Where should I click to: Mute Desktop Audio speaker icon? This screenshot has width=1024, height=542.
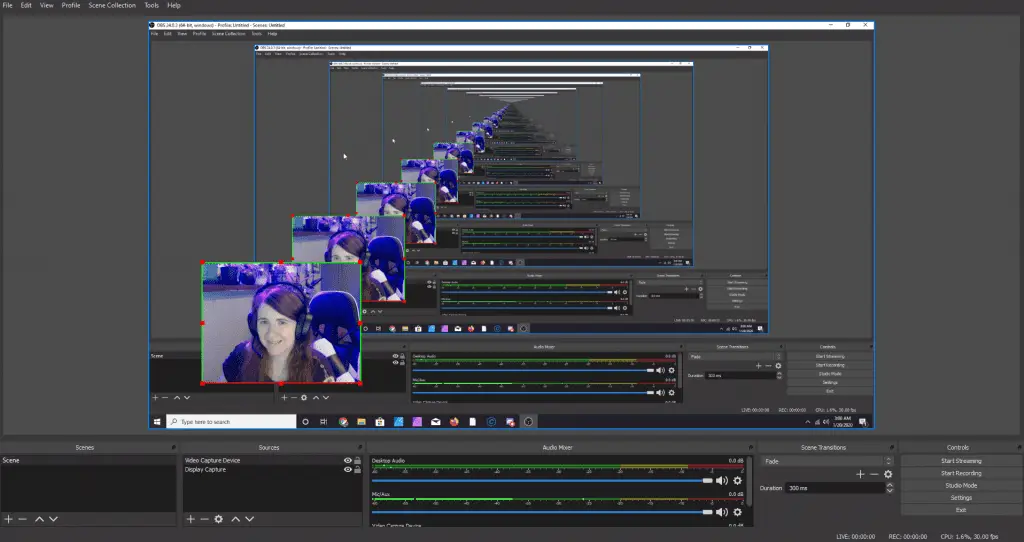(x=722, y=480)
